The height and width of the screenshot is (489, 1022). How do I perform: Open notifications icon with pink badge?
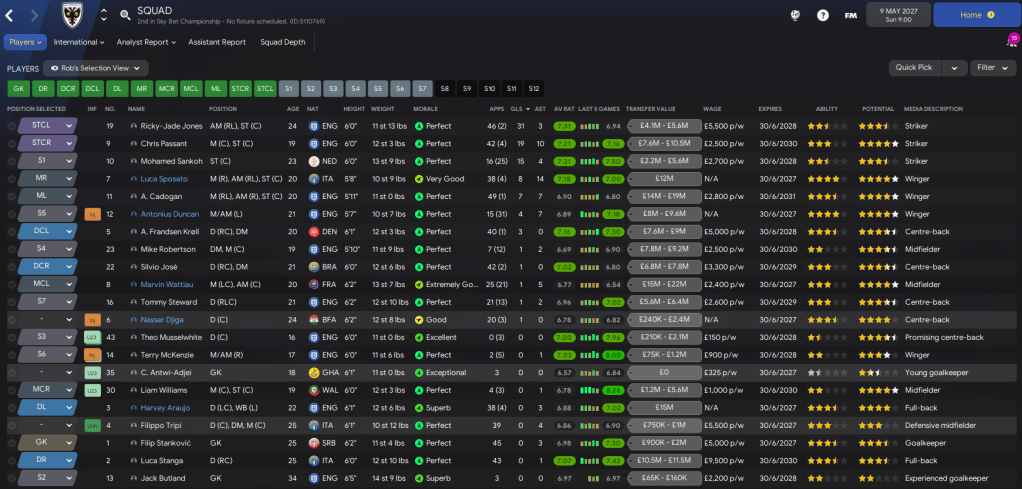pyautogui.click(x=1011, y=42)
